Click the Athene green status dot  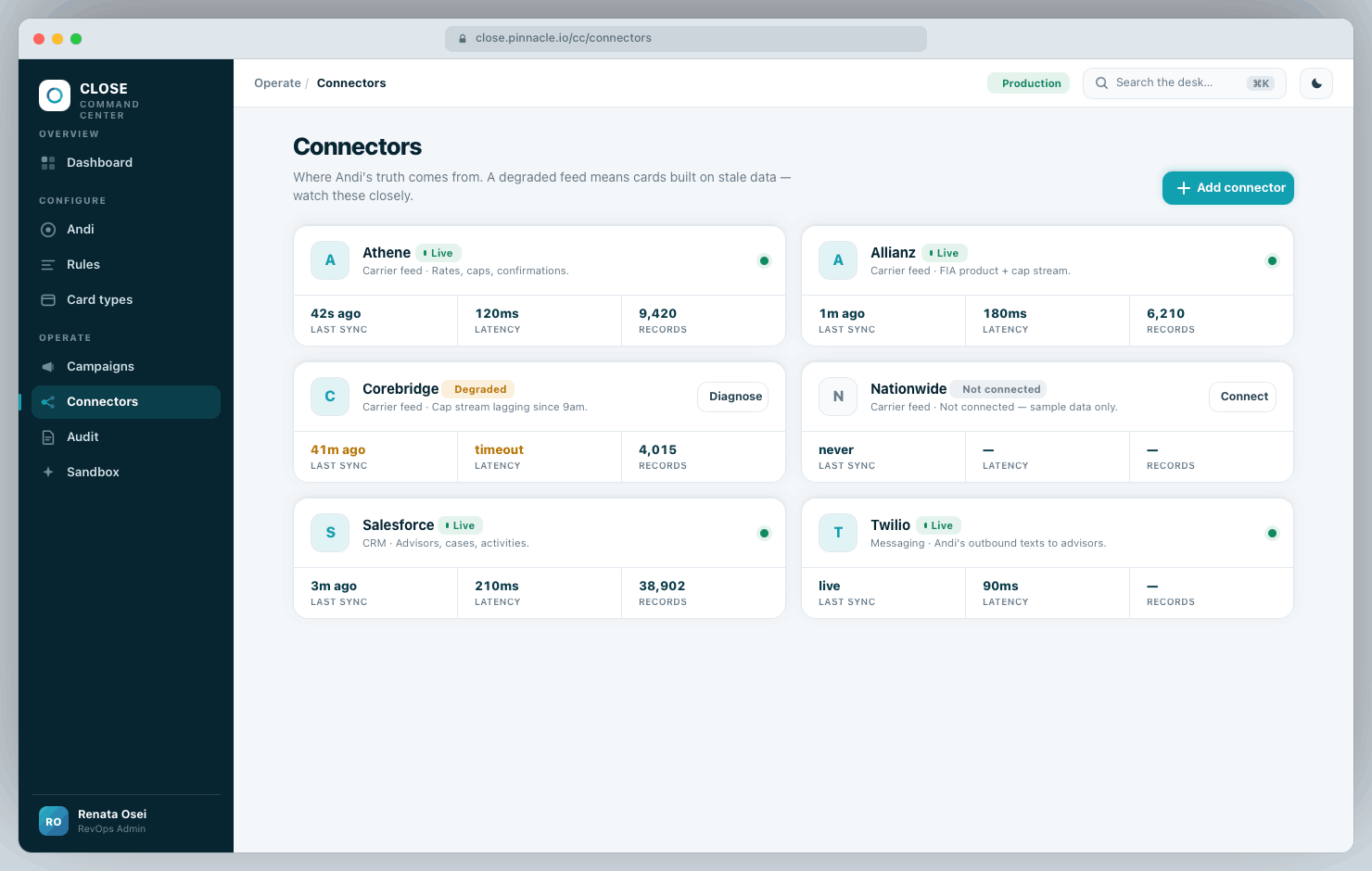click(x=764, y=260)
